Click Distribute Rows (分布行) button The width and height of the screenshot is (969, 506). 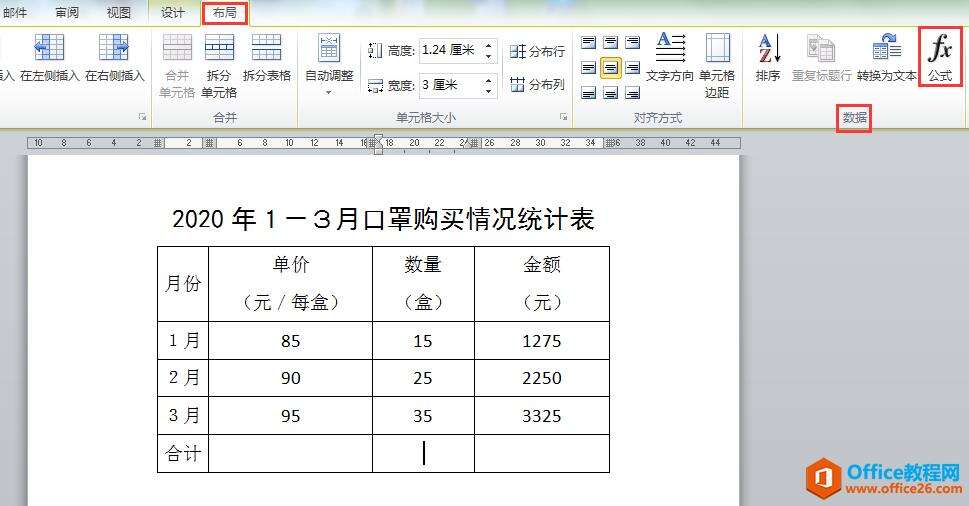(x=537, y=51)
